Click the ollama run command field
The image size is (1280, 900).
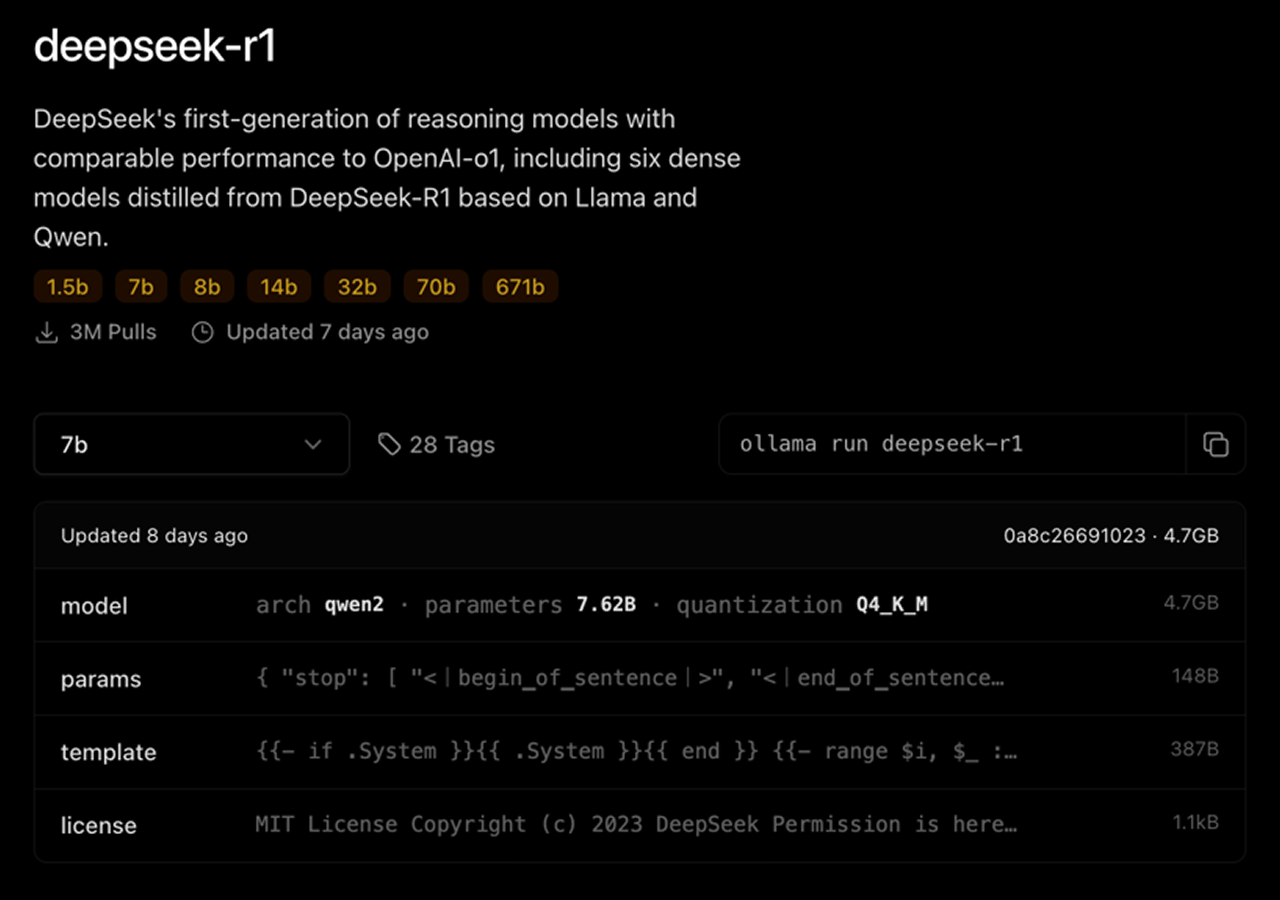pyautogui.click(x=950, y=444)
